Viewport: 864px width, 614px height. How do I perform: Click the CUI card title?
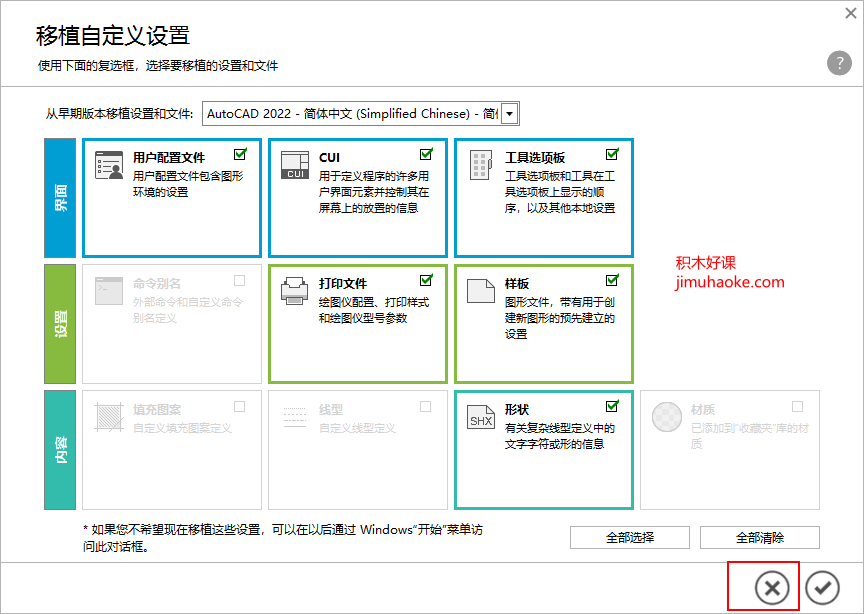pyautogui.click(x=329, y=158)
